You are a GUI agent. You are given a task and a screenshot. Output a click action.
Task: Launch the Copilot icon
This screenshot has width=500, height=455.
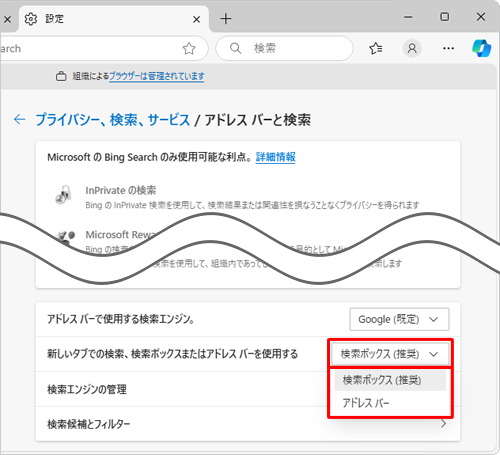[482, 48]
